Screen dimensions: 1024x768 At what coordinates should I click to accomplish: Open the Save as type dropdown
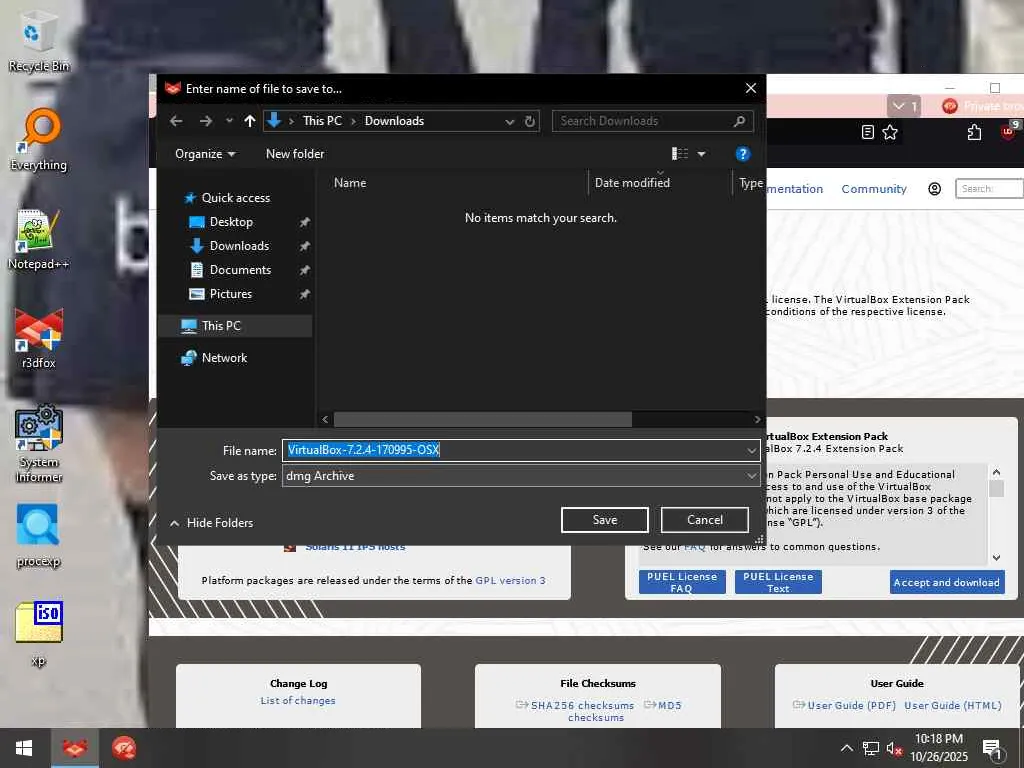(x=521, y=476)
